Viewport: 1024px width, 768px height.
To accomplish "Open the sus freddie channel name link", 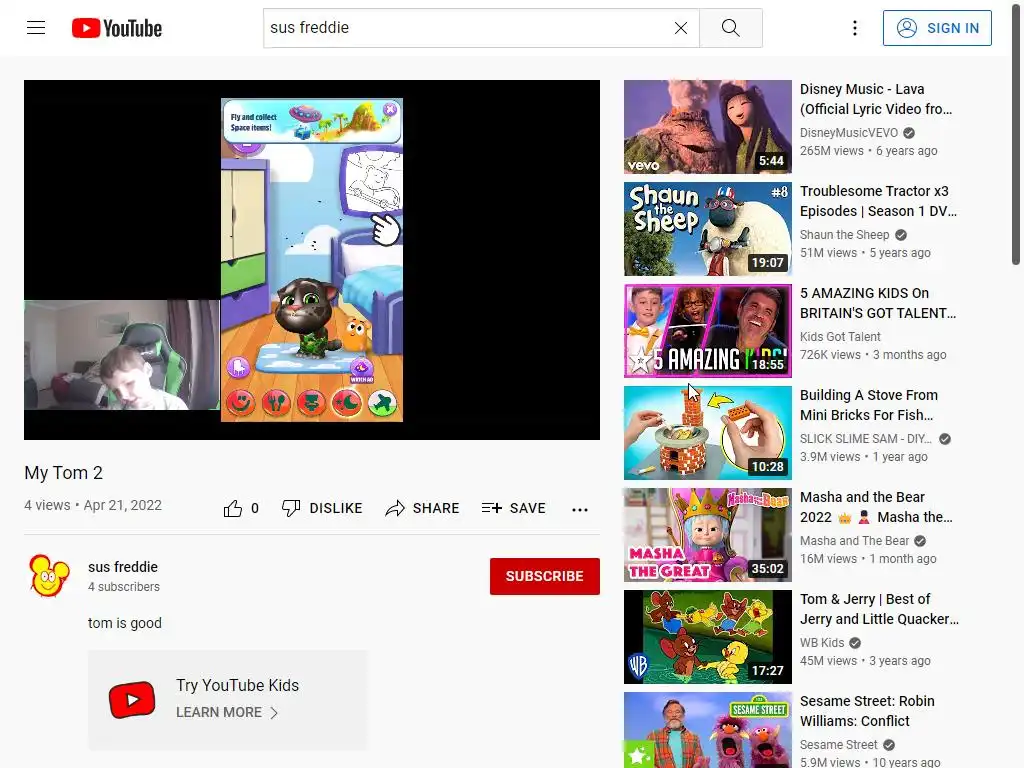I will coord(123,567).
